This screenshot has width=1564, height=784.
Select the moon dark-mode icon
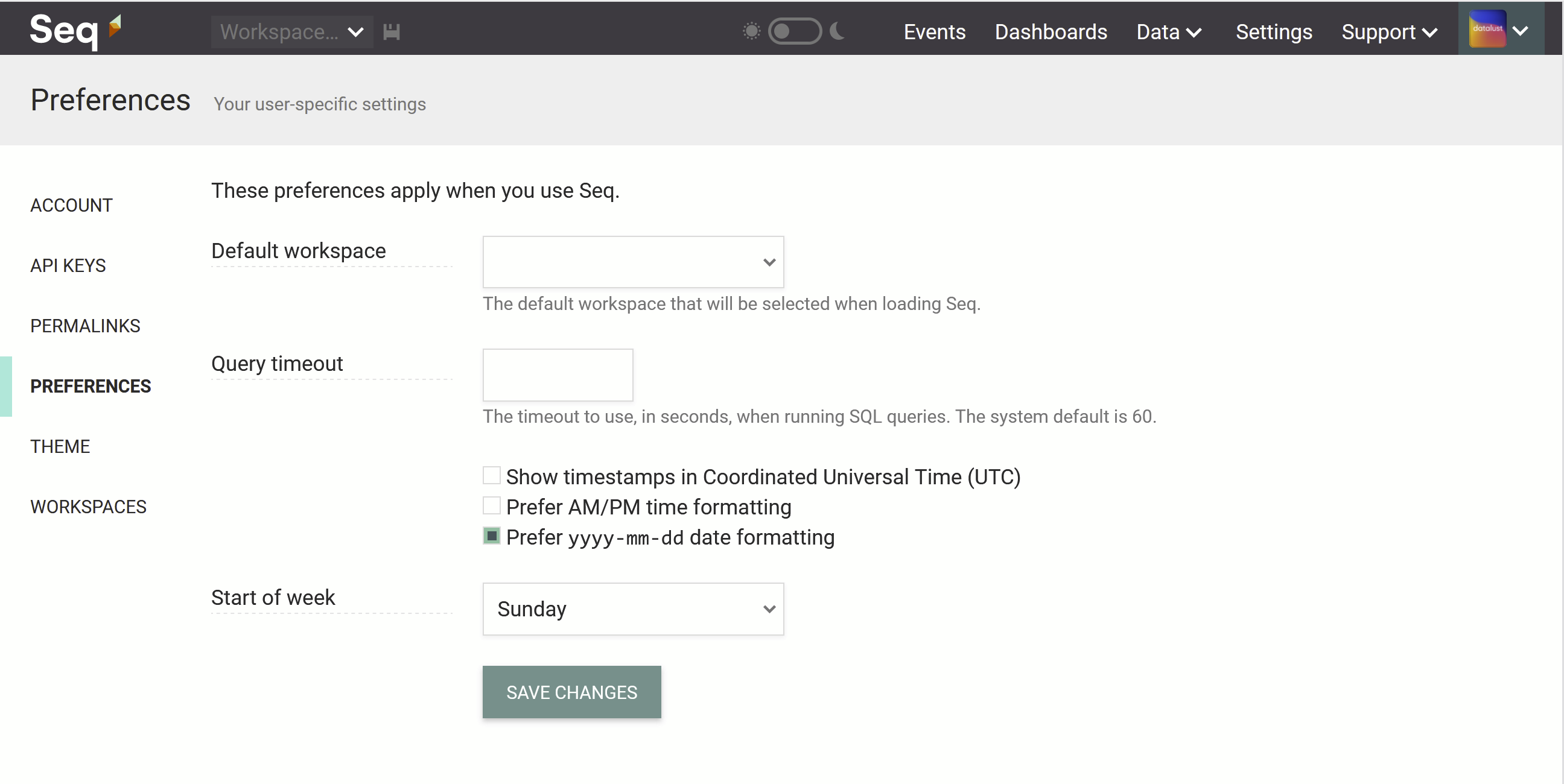[x=838, y=31]
